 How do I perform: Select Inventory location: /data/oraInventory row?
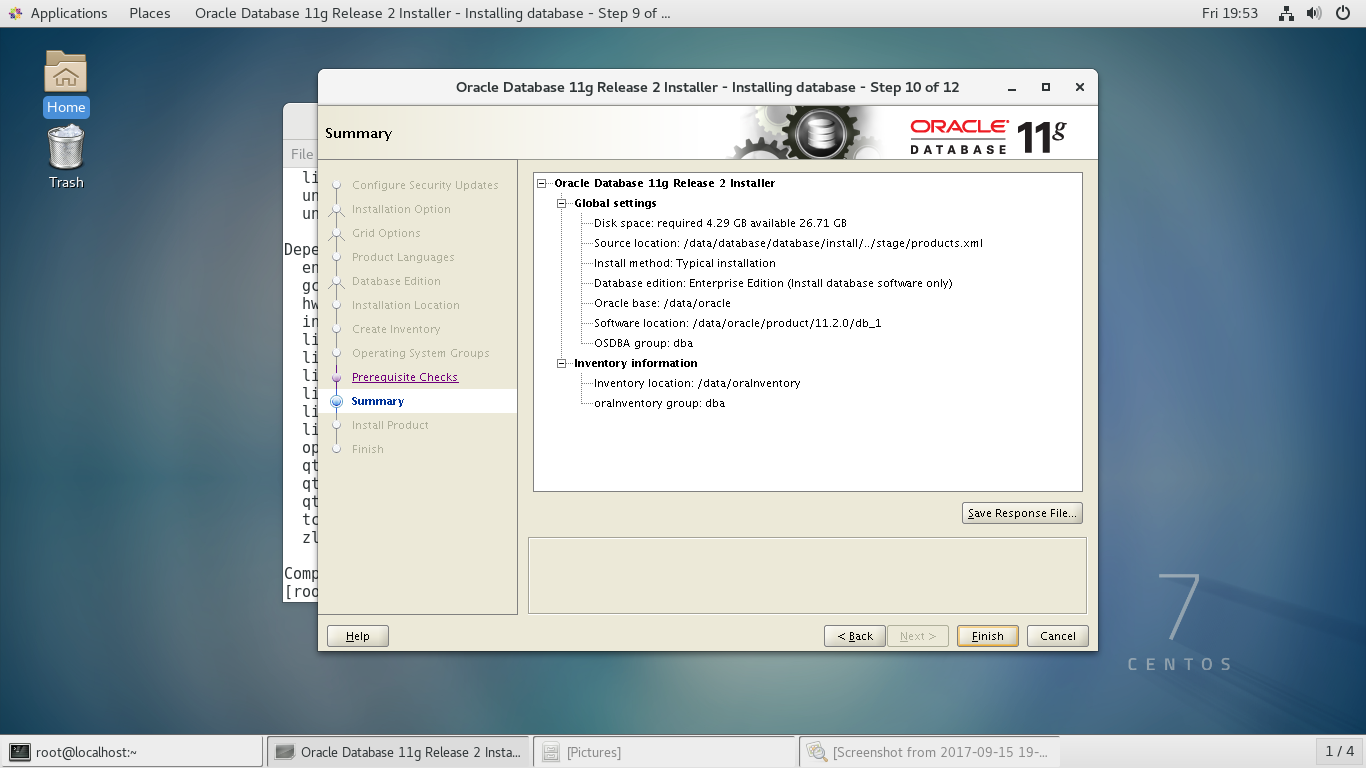(x=697, y=383)
